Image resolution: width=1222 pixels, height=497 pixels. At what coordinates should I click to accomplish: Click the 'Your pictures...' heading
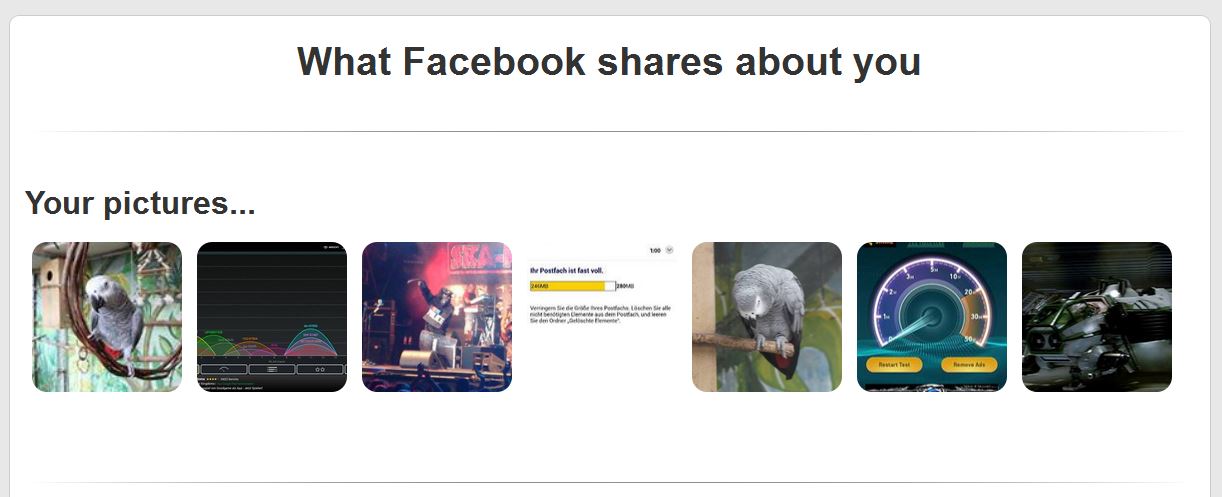pyautogui.click(x=140, y=203)
